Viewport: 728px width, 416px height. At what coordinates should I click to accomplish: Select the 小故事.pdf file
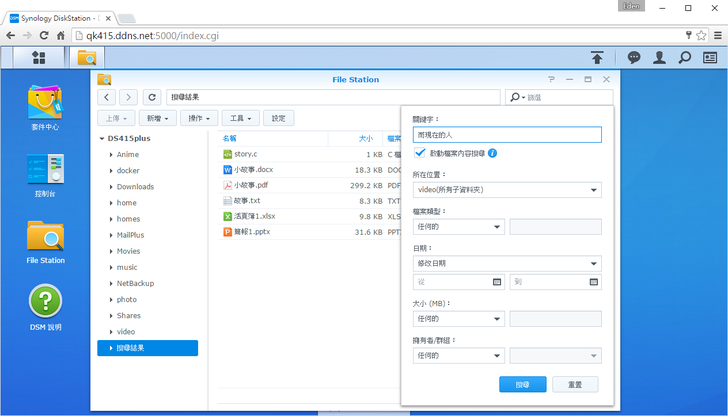point(251,185)
